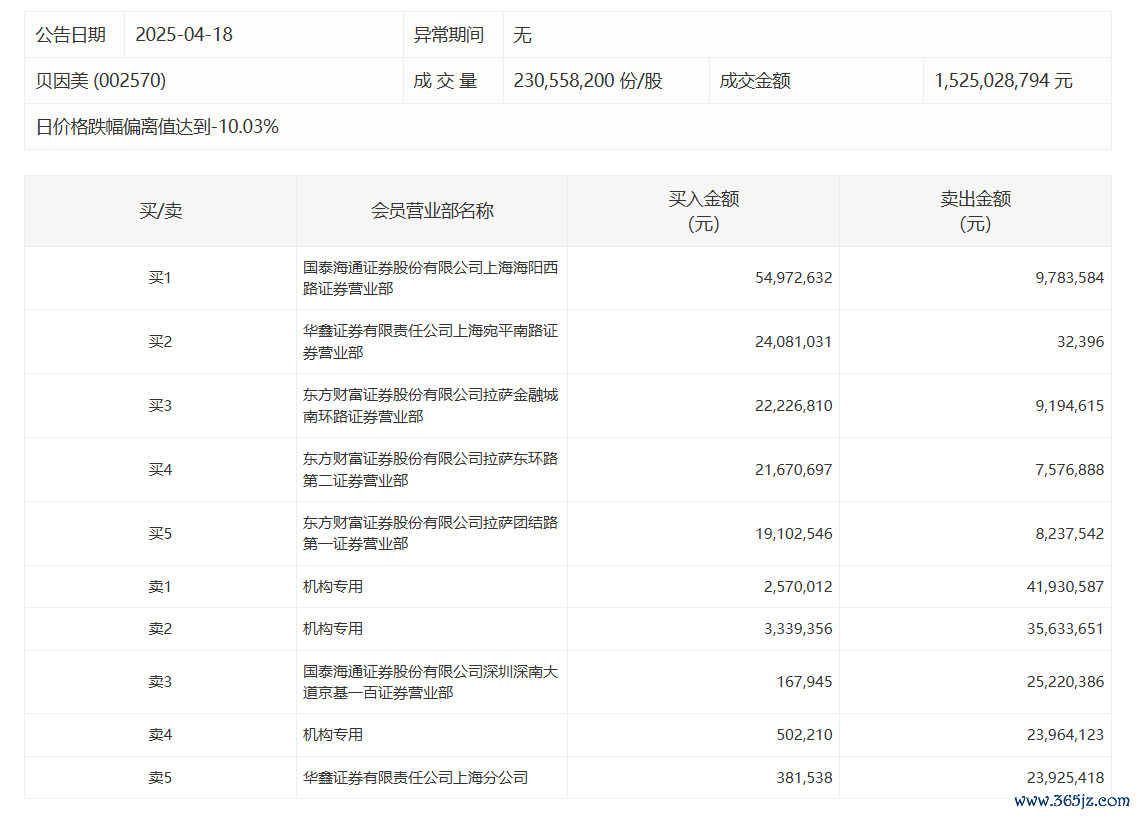Open 国泰海通证券深圳深南大道京基一百 branch
This screenshot has width=1137, height=816.
430,682
